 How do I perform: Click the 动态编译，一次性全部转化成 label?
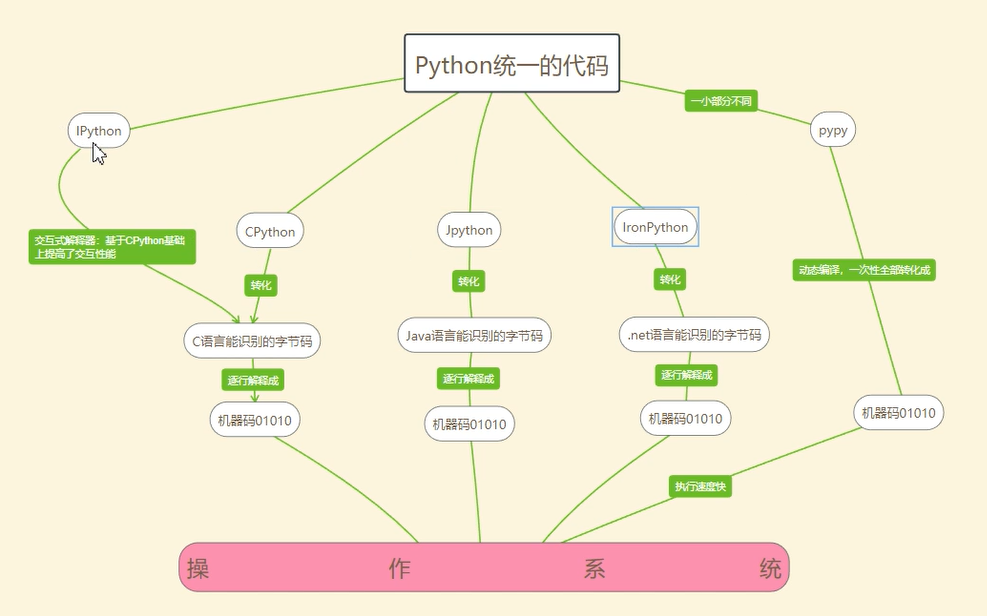[x=864, y=270]
